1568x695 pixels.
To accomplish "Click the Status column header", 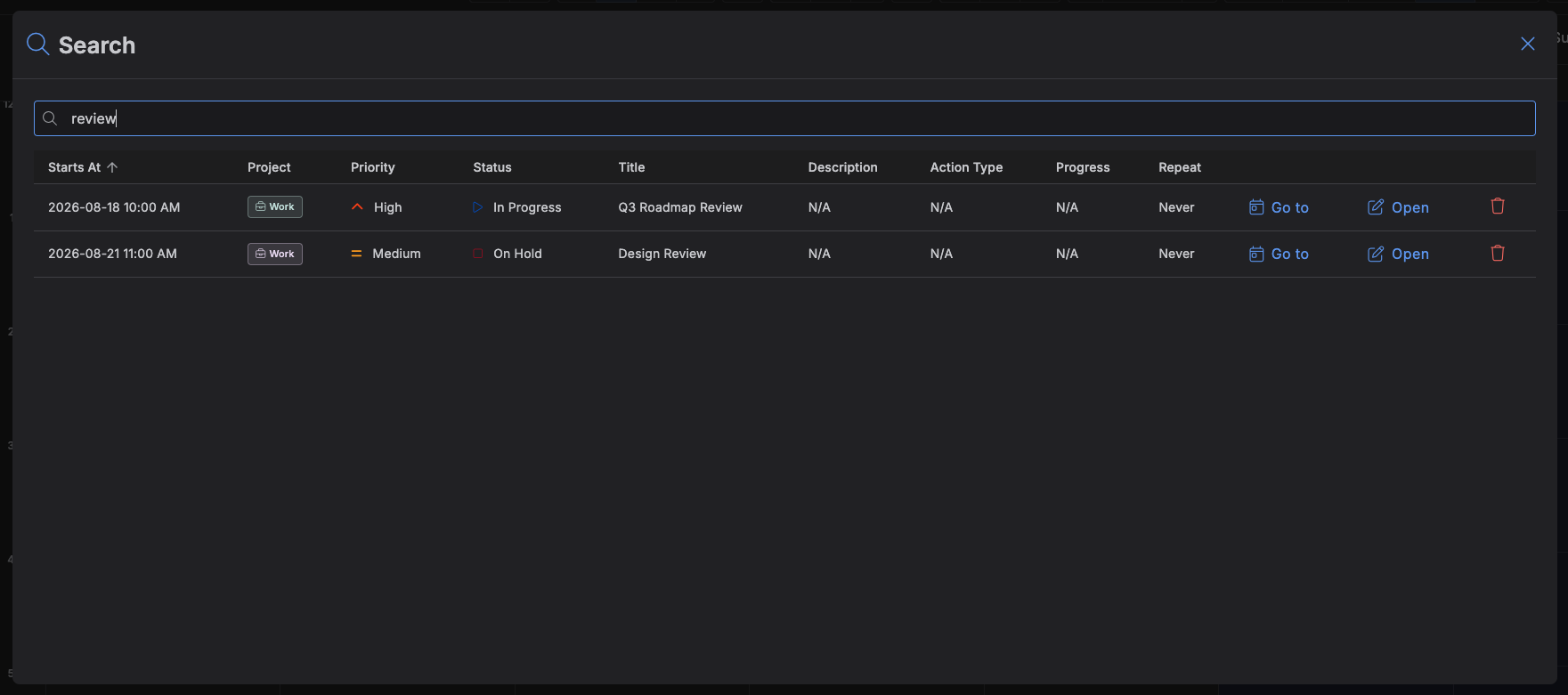I will click(492, 167).
